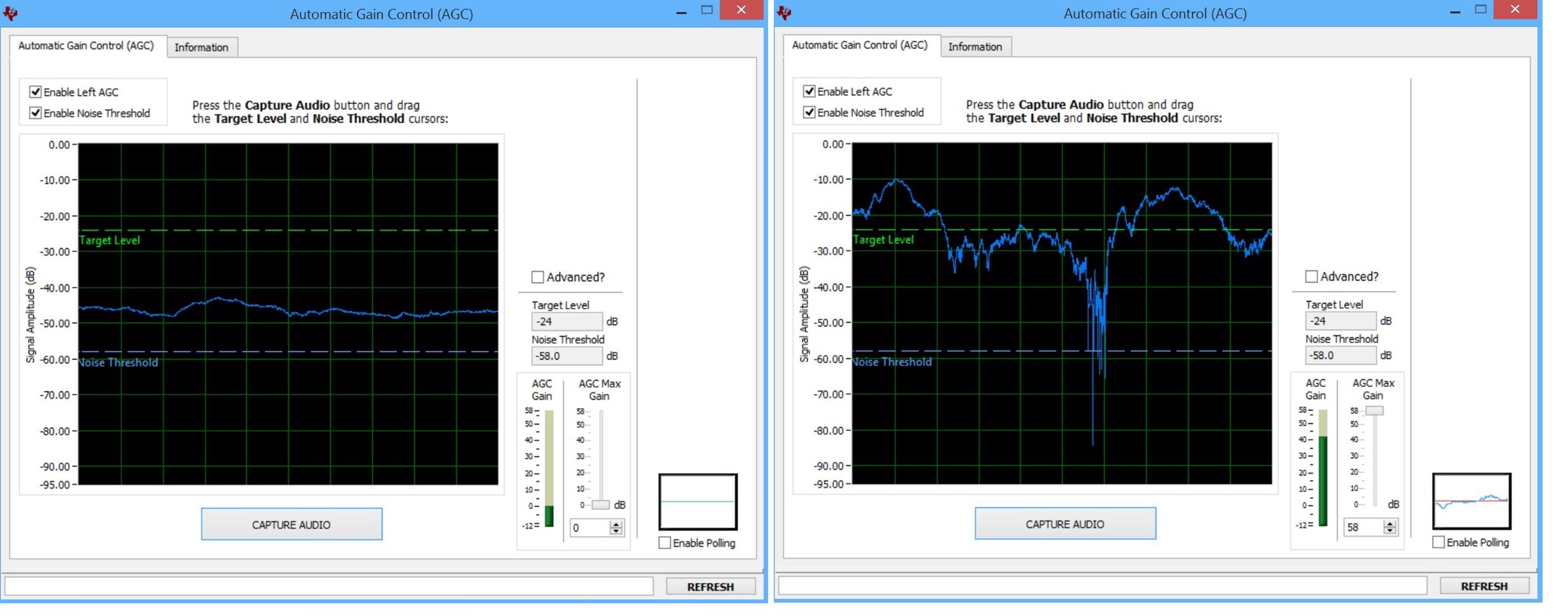Click CAPTURE AUDIO button in left window
Screen dimensions: 1568x616
click(292, 524)
